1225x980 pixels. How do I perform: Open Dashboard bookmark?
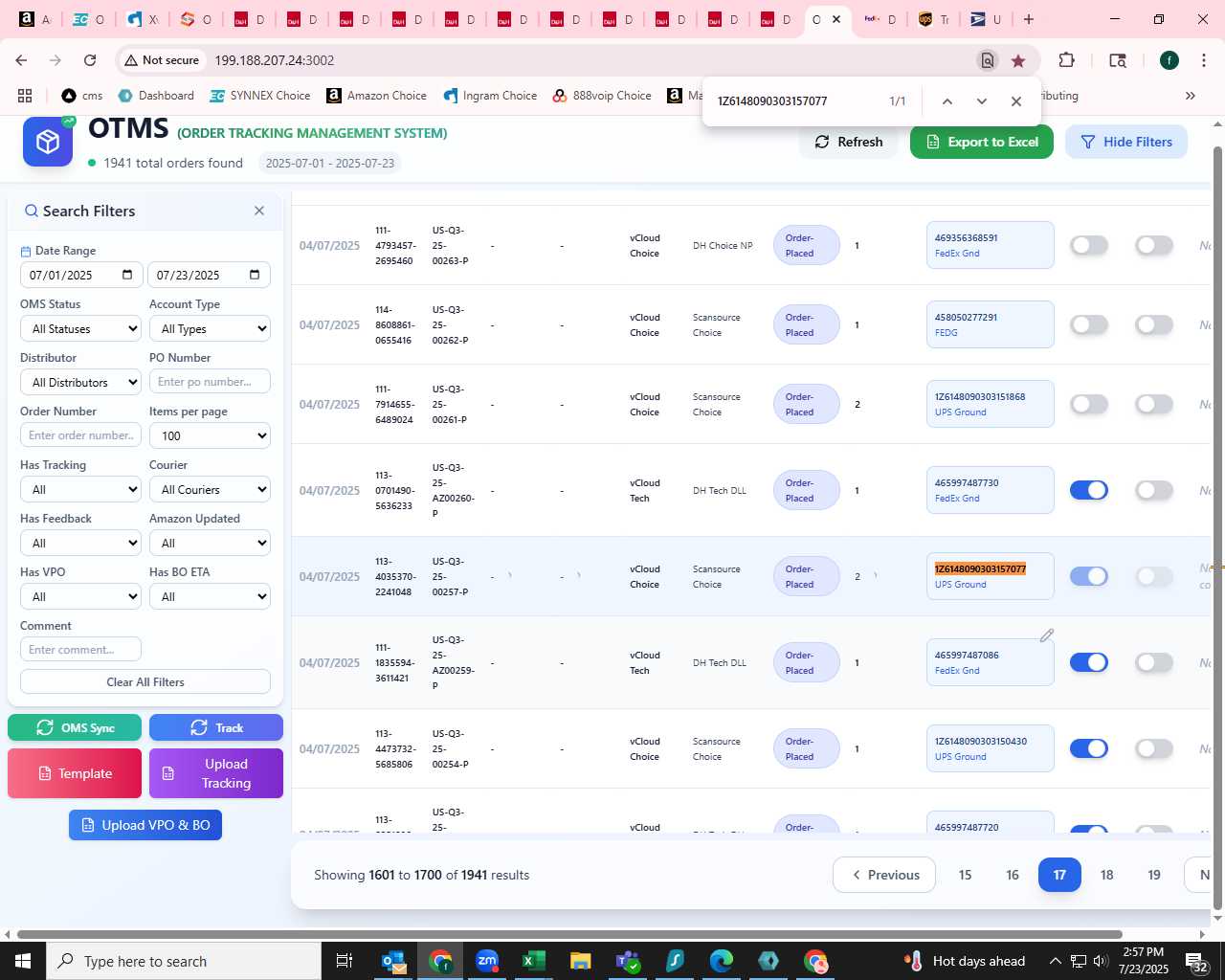click(x=156, y=96)
